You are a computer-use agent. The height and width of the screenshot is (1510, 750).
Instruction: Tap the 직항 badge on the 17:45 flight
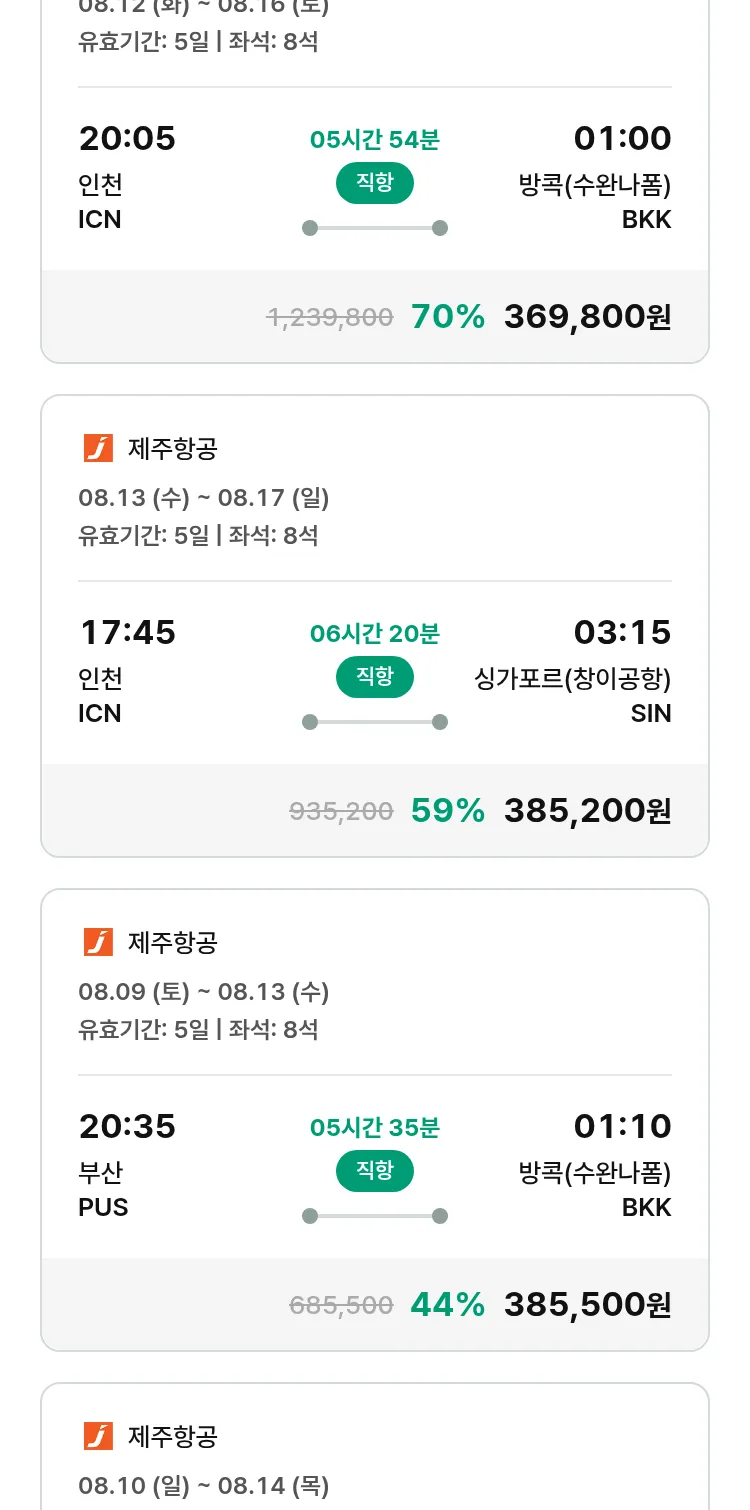[374, 677]
